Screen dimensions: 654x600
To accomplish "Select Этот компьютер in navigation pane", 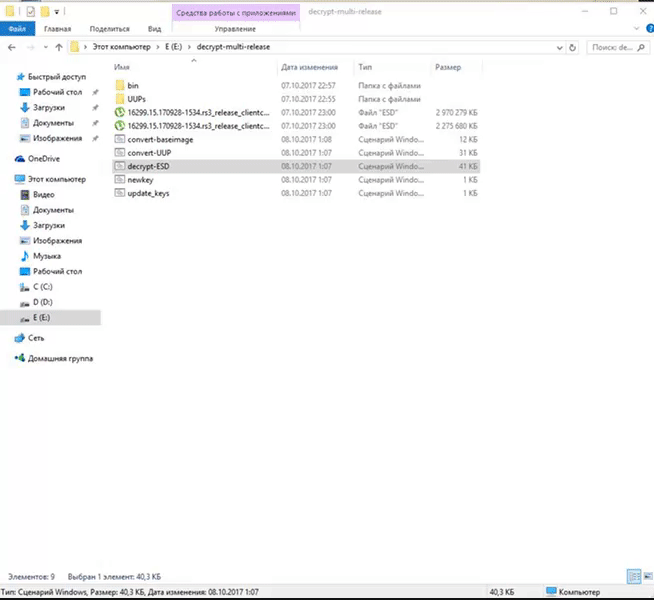I will [57, 179].
